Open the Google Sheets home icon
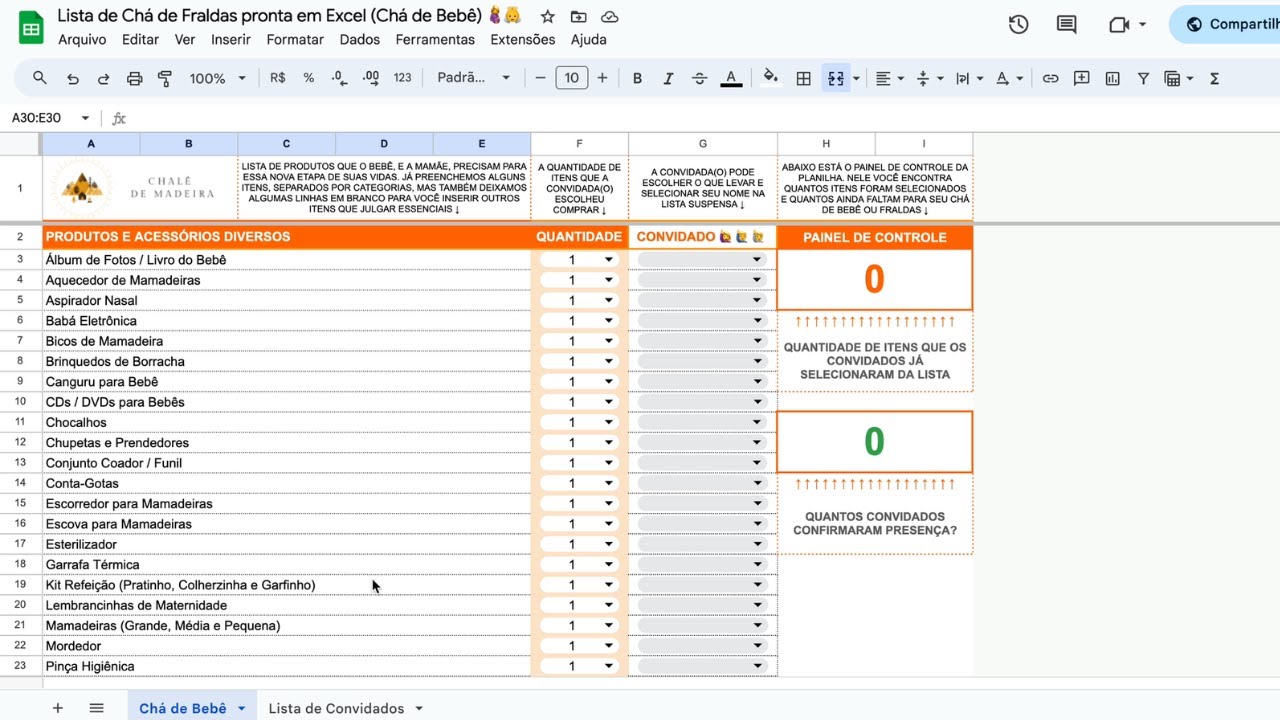Viewport: 1280px width, 720px height. 31,28
